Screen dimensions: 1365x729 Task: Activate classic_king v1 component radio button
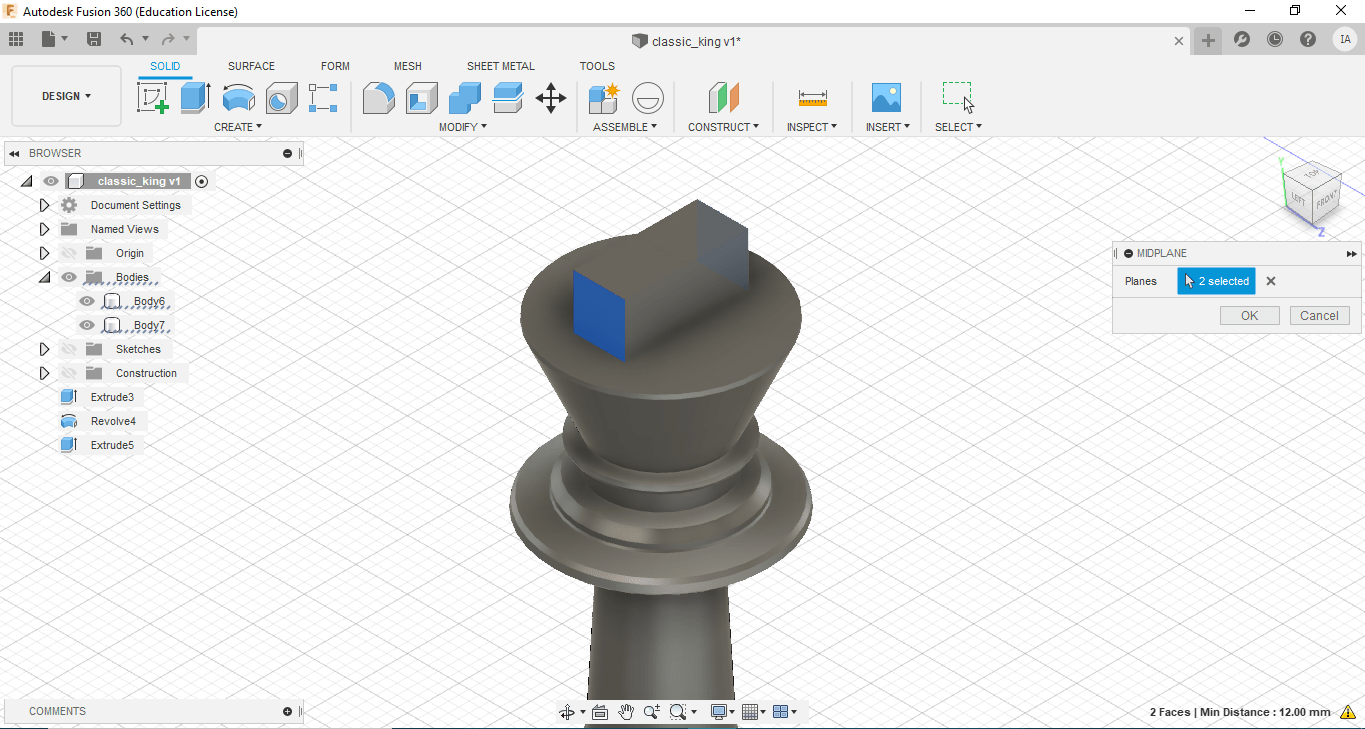pyautogui.click(x=202, y=181)
